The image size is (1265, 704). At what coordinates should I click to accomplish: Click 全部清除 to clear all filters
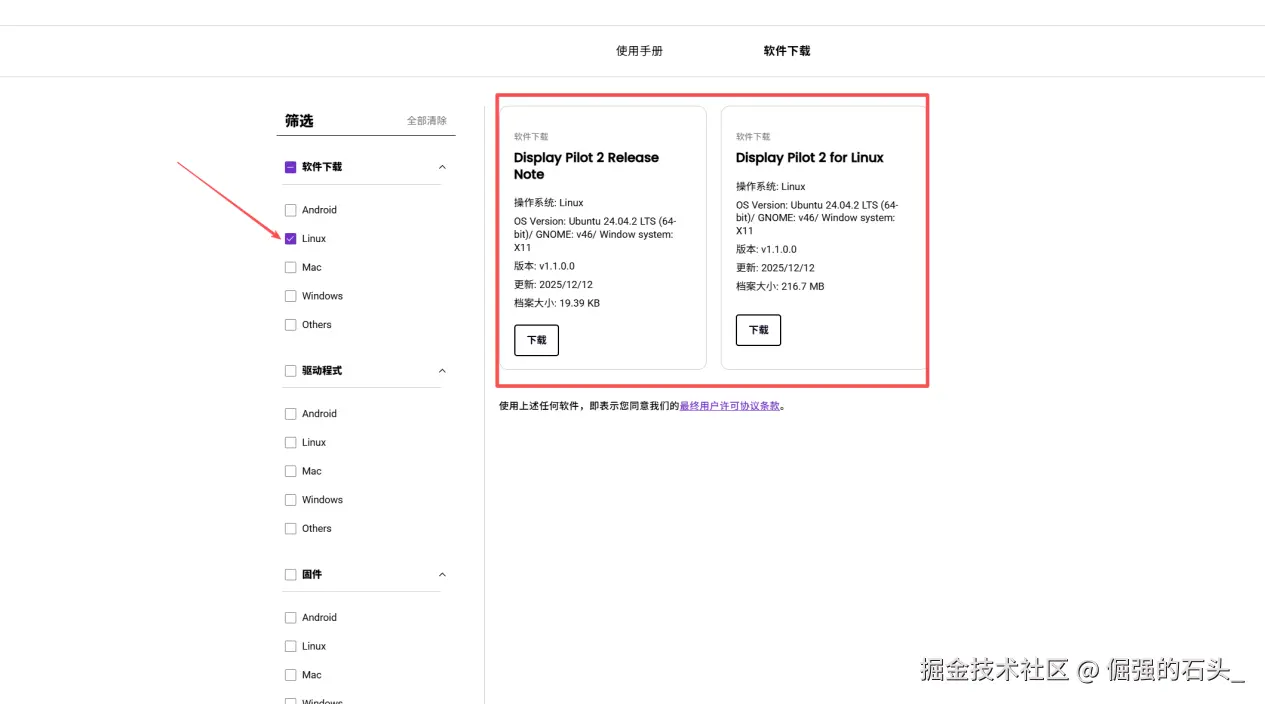(427, 121)
